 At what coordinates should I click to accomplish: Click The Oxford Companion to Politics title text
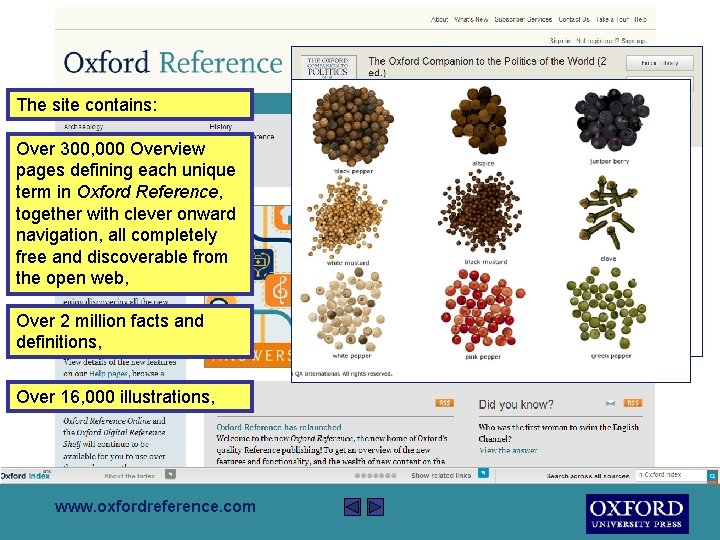click(x=487, y=67)
